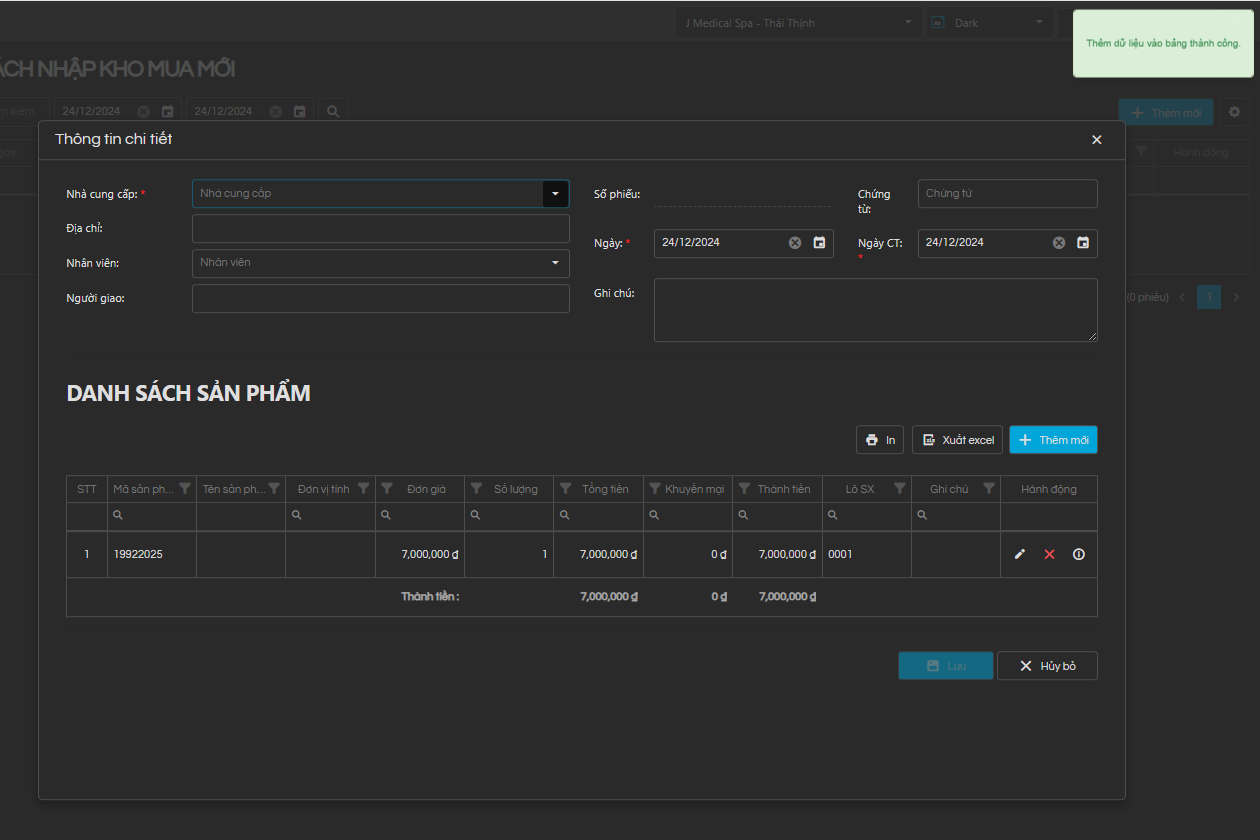Print the list with In button
The image size is (1260, 840).
(x=880, y=440)
